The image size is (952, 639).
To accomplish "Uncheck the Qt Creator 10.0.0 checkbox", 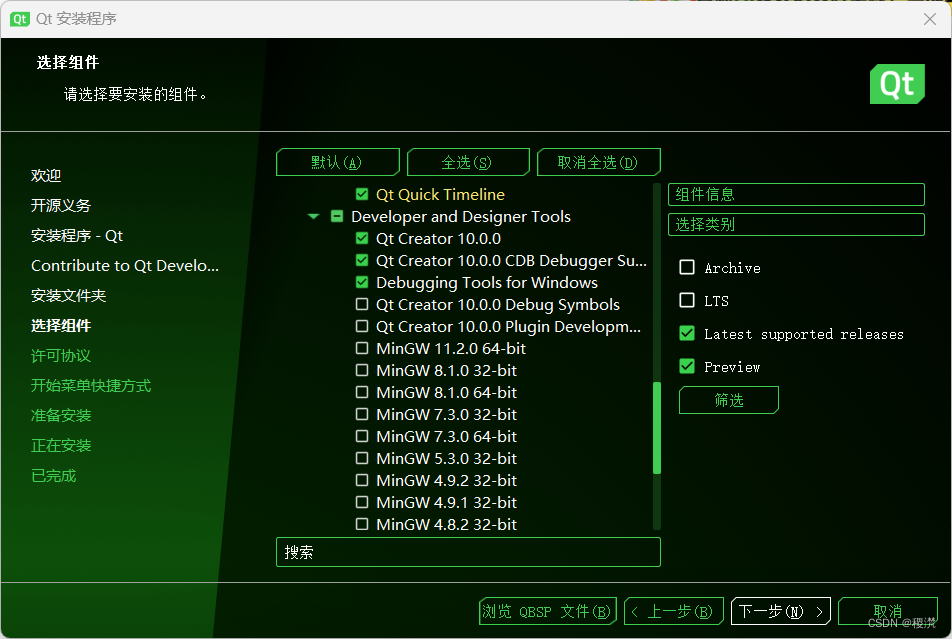I will [x=362, y=238].
